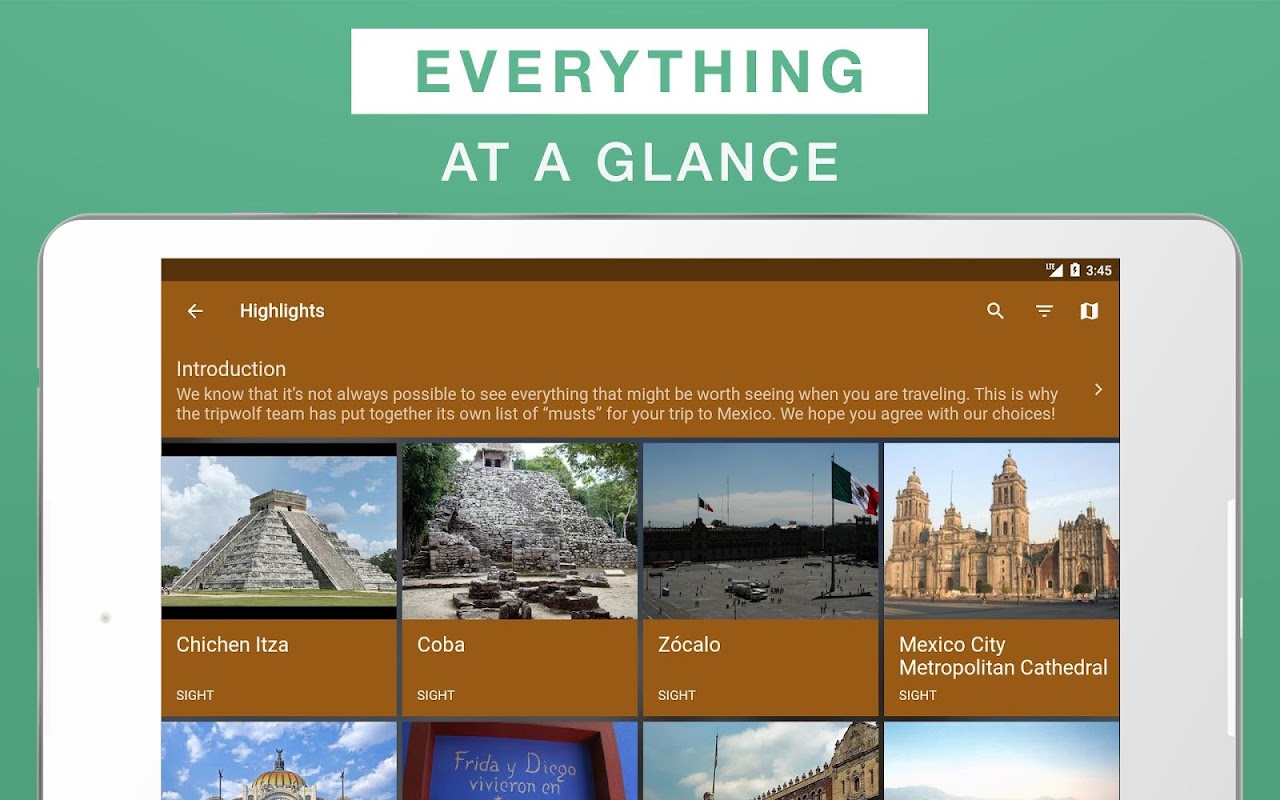Open the Frida y Diego sign photo
This screenshot has height=800, width=1280.
coord(520,761)
